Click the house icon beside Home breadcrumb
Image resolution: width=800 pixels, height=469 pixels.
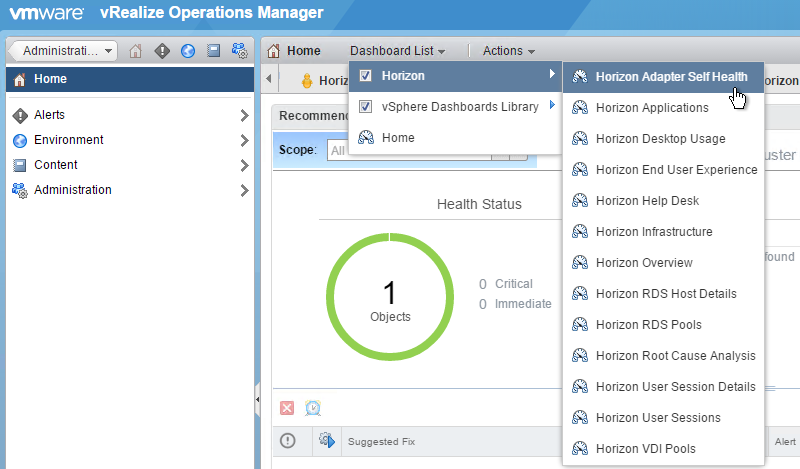(x=273, y=51)
